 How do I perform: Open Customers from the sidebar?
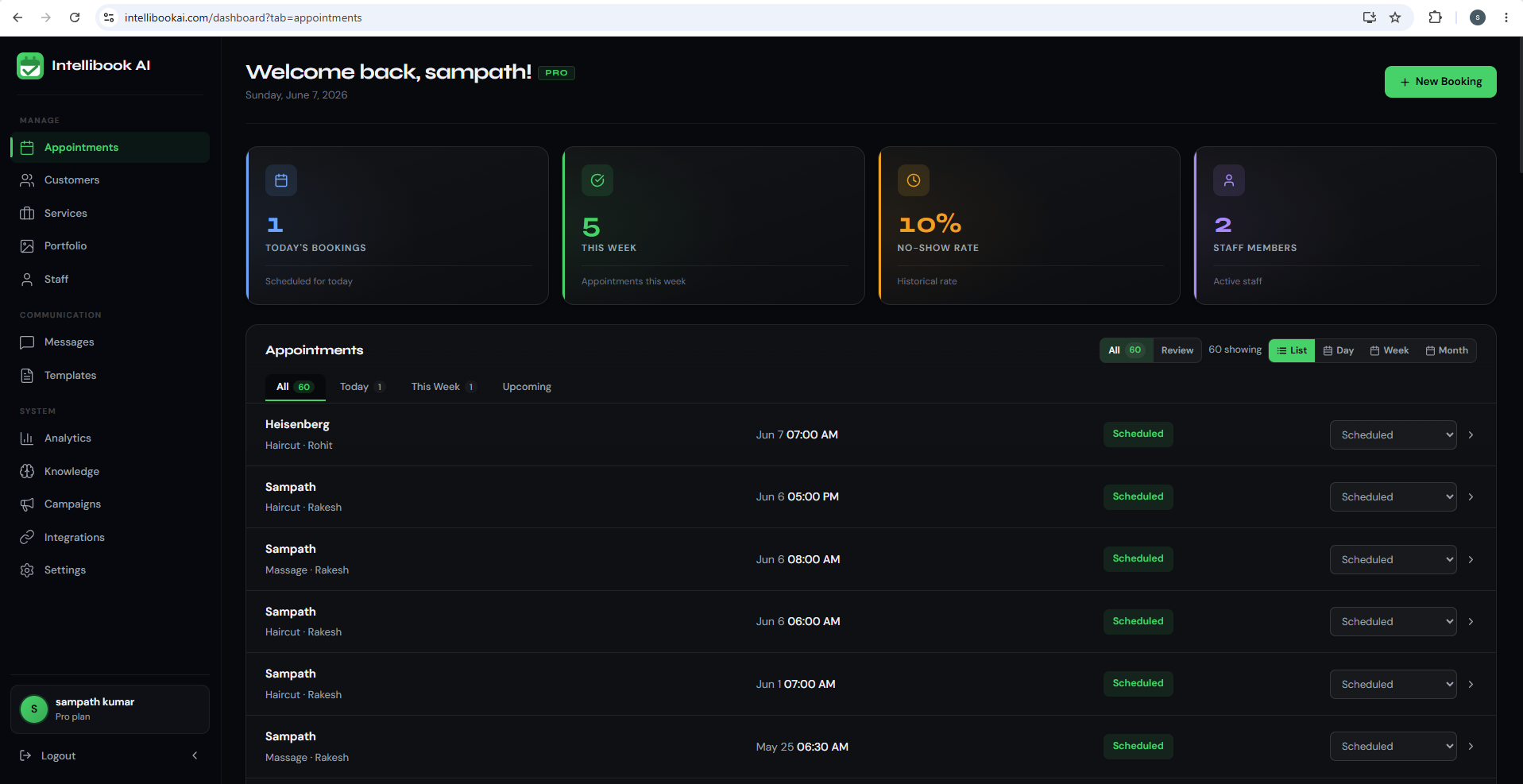[110, 180]
